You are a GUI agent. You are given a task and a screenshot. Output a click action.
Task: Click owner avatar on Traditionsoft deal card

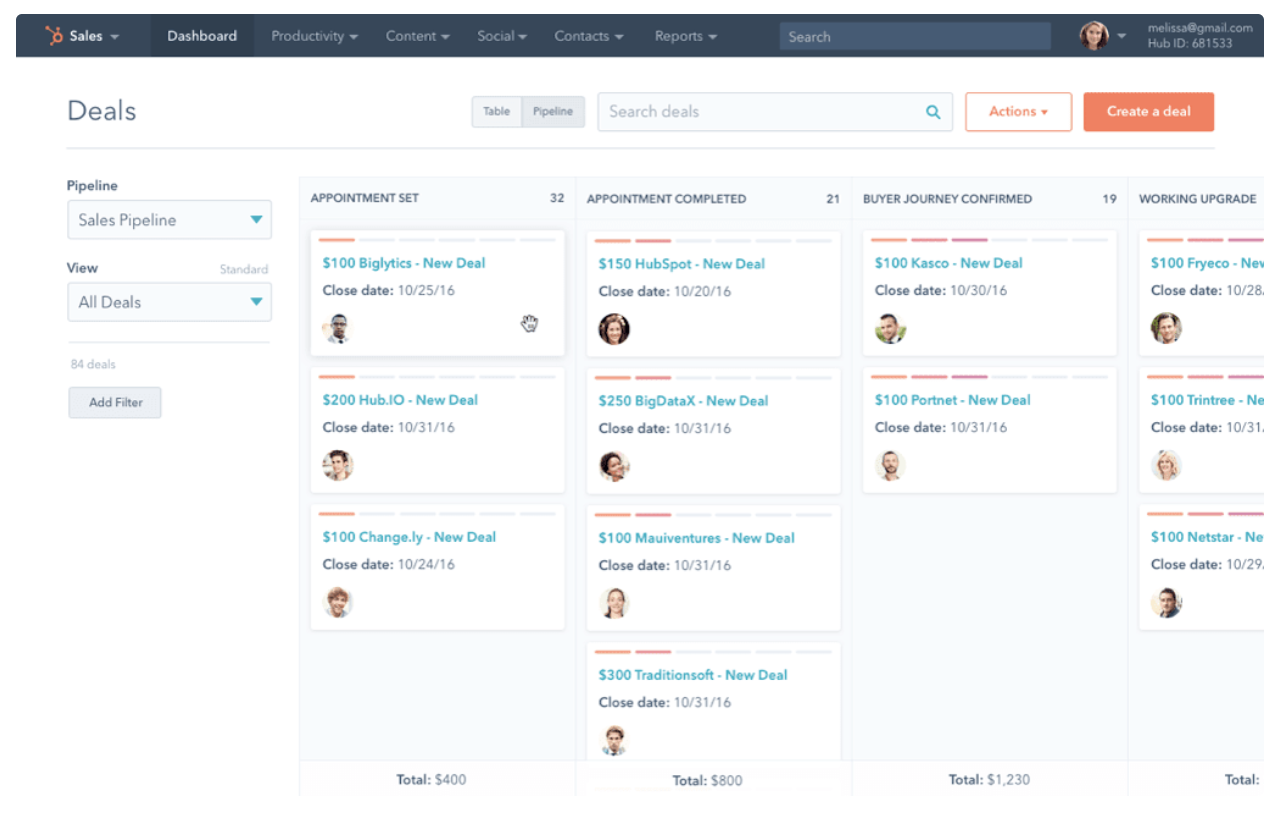point(614,740)
